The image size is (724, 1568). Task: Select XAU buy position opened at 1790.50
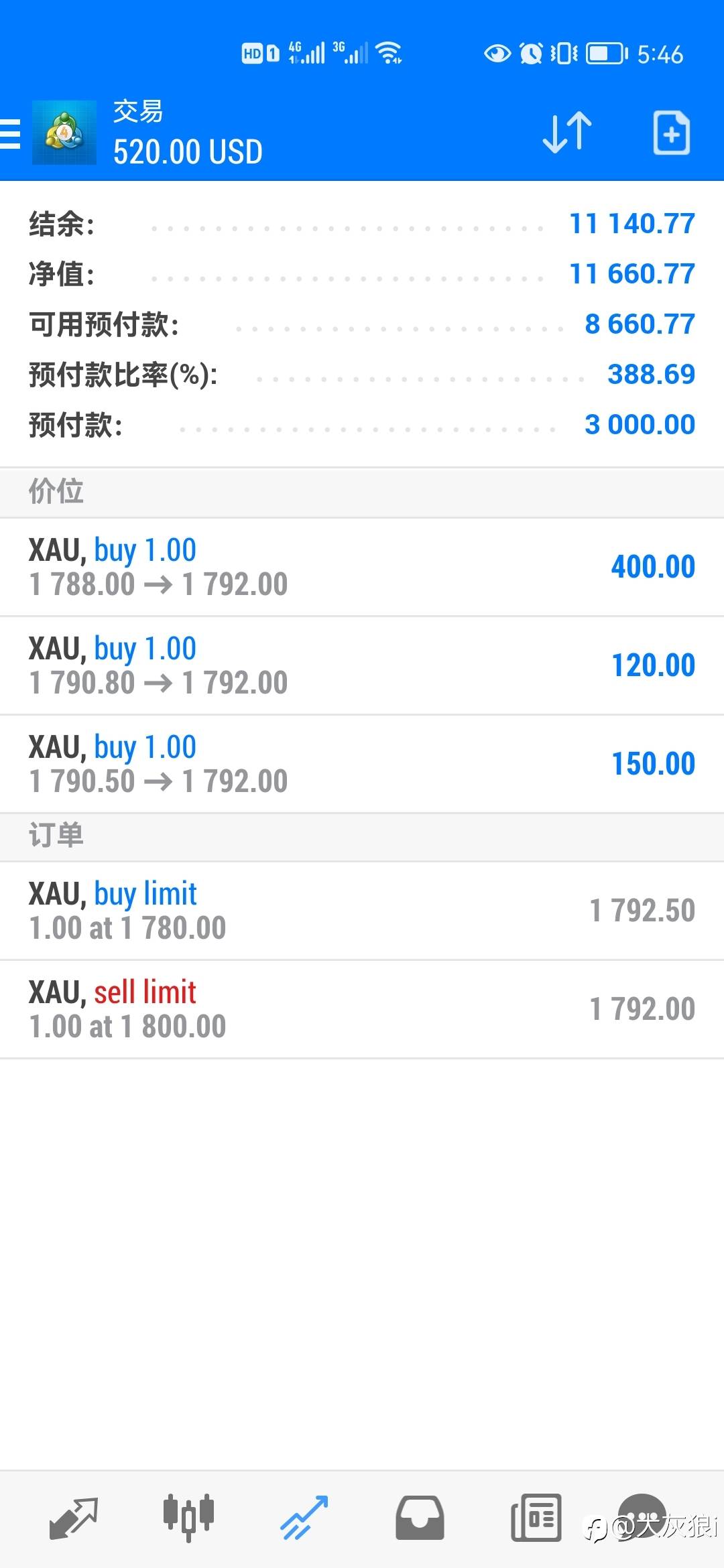pyautogui.click(x=362, y=764)
